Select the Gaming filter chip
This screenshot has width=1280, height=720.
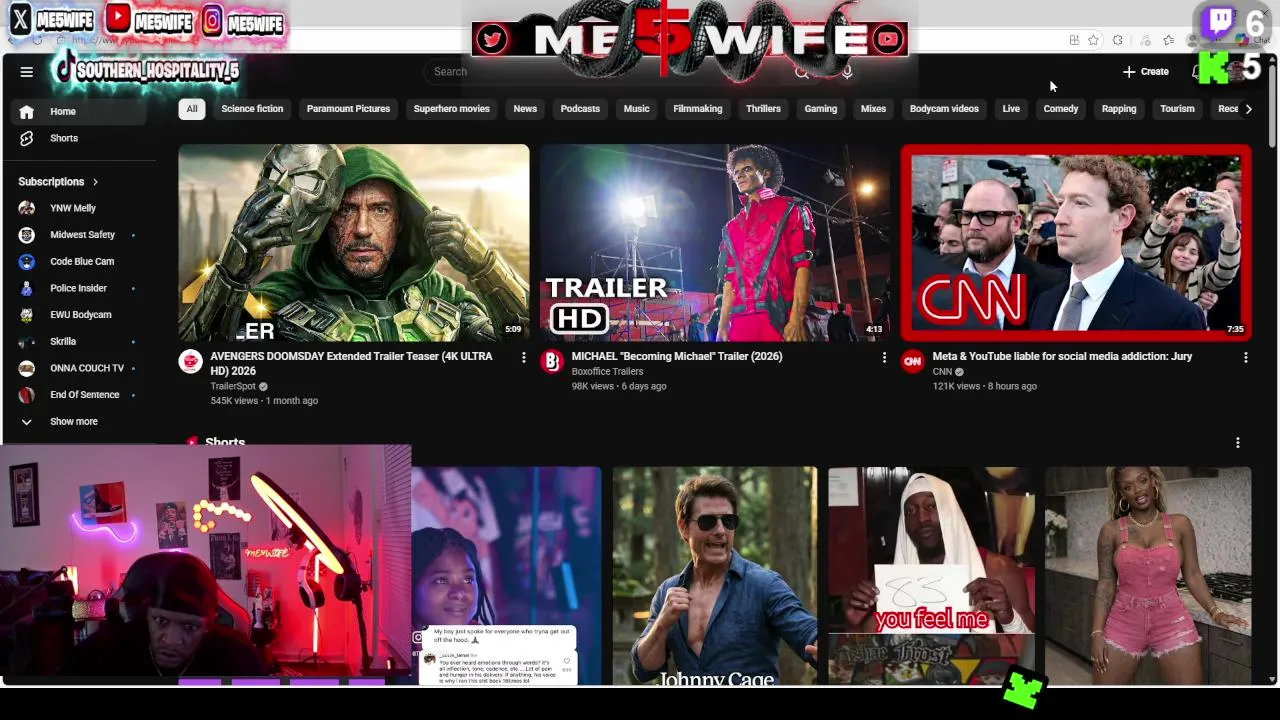tap(820, 109)
